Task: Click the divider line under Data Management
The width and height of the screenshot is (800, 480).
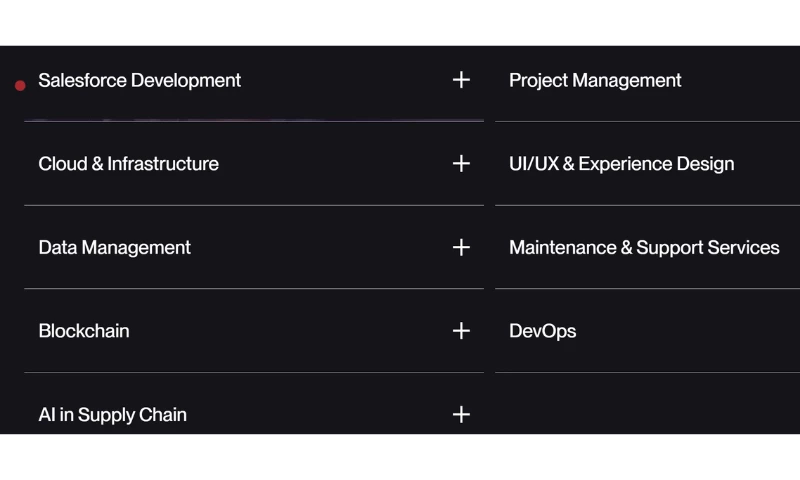Action: tap(254, 288)
